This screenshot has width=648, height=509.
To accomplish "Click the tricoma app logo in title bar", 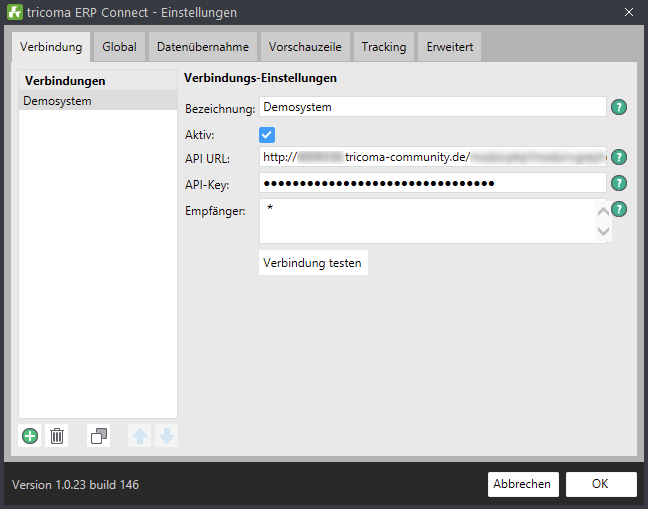I will click(x=15, y=12).
